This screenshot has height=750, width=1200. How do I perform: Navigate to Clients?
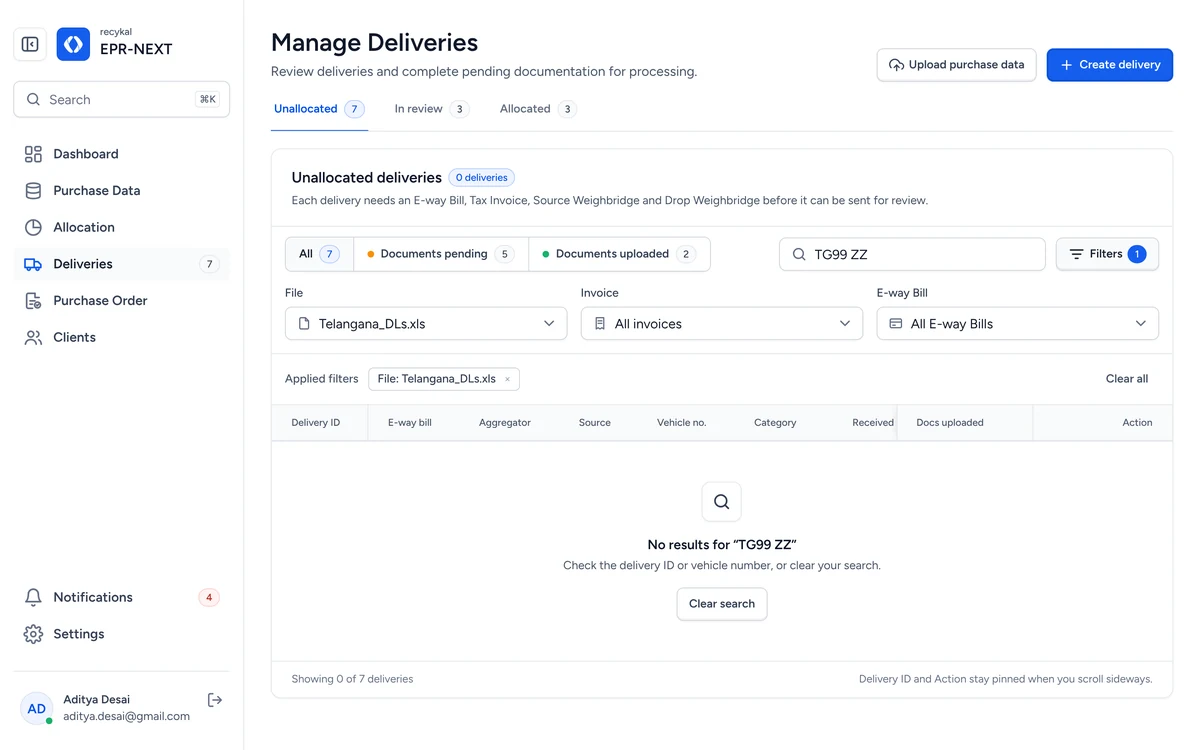click(x=122, y=337)
